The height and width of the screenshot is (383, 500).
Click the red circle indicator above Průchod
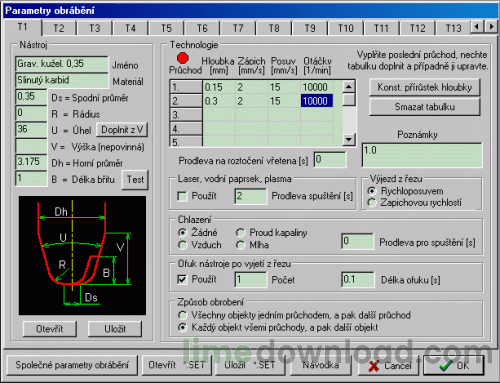[182, 58]
